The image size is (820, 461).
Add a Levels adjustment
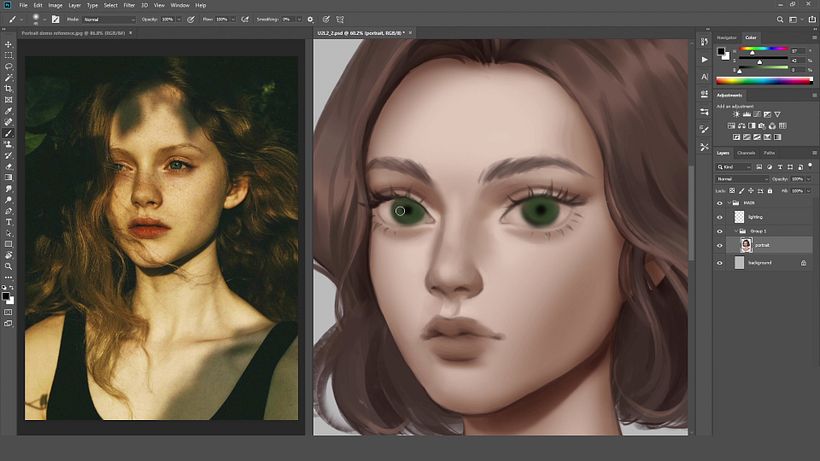point(747,114)
